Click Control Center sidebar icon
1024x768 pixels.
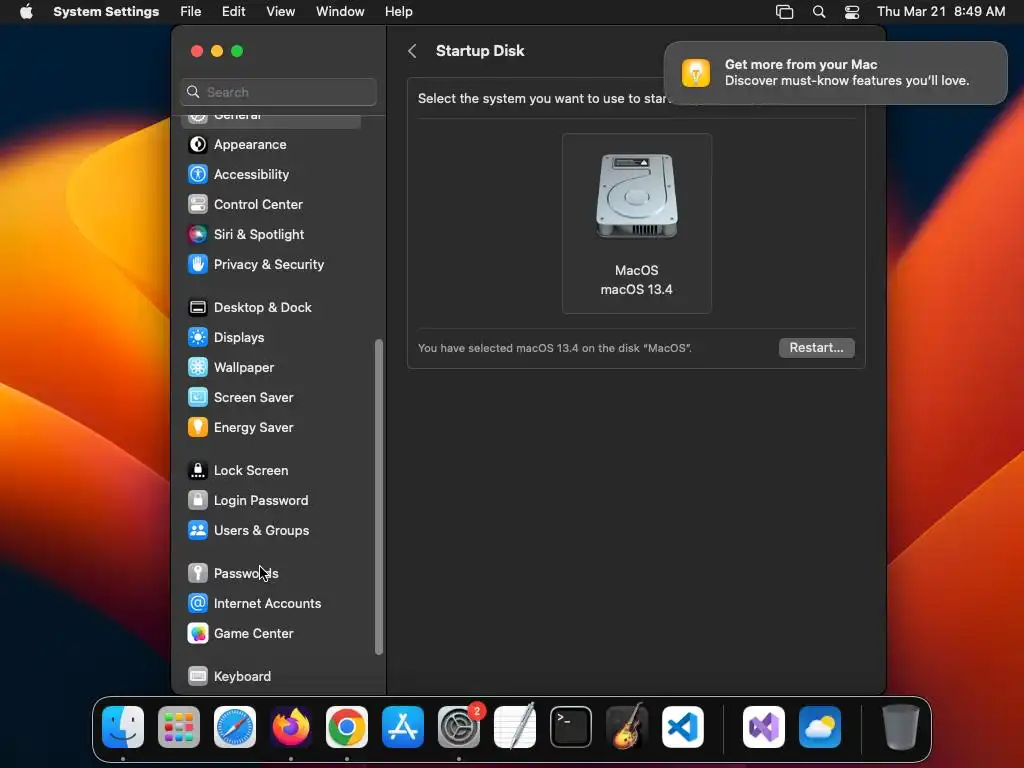pyautogui.click(x=197, y=204)
